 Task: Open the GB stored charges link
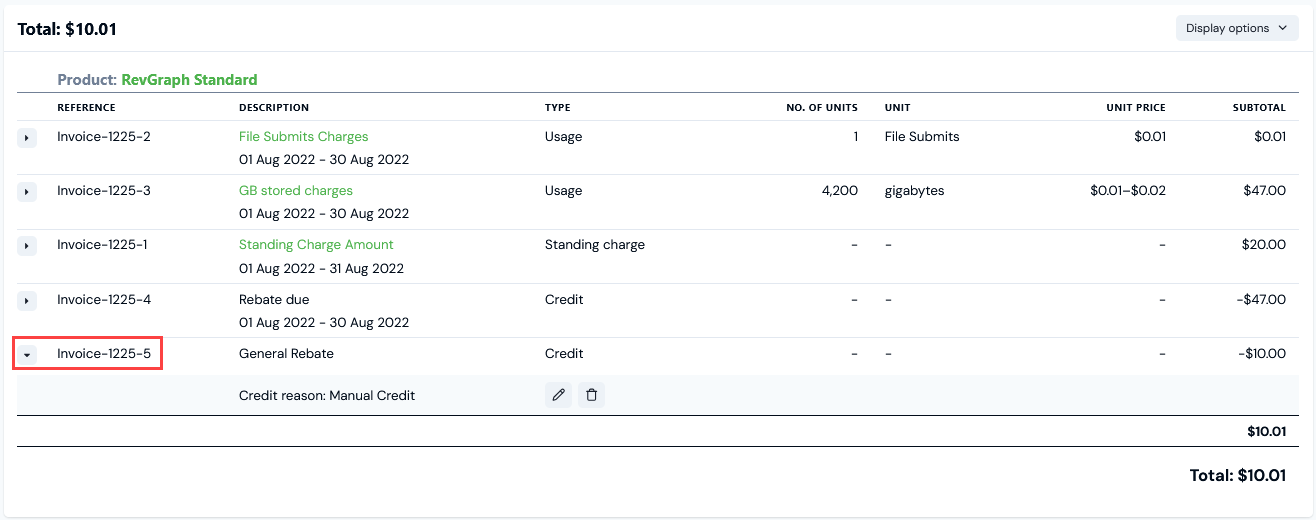[x=295, y=190]
